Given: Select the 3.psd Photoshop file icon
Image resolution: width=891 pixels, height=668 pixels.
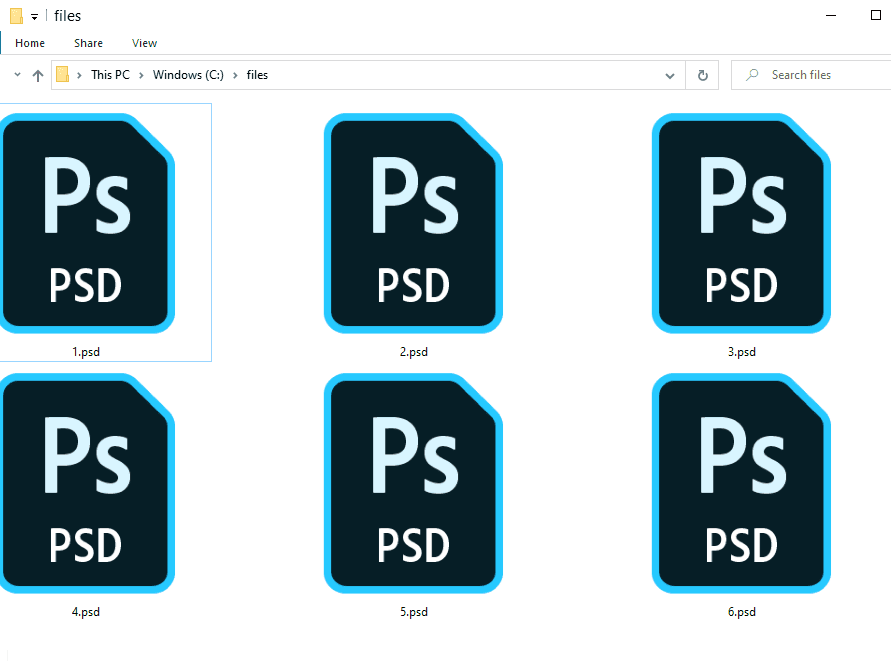Looking at the screenshot, I should click(741, 223).
